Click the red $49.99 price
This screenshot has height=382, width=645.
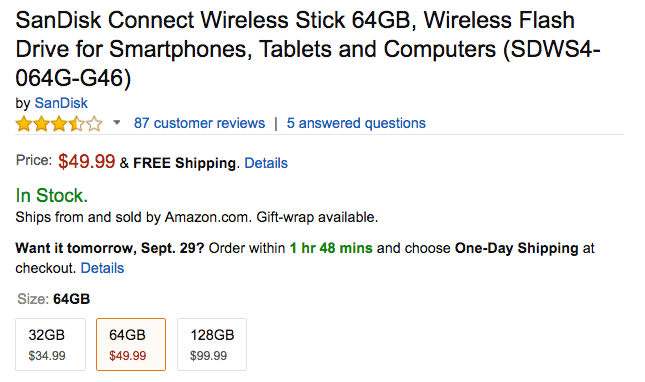86,161
